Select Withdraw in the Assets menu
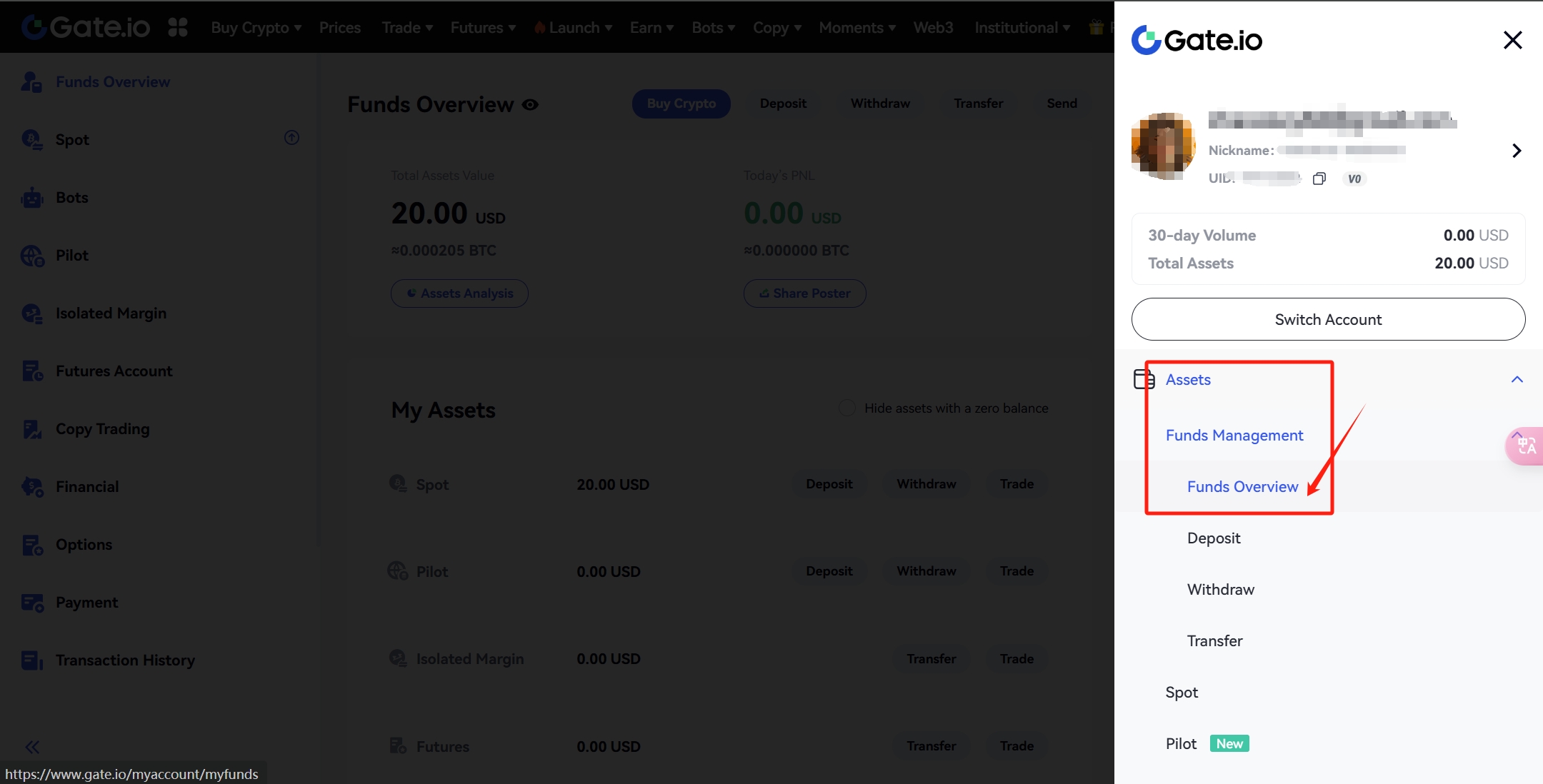This screenshot has width=1543, height=784. click(x=1221, y=590)
